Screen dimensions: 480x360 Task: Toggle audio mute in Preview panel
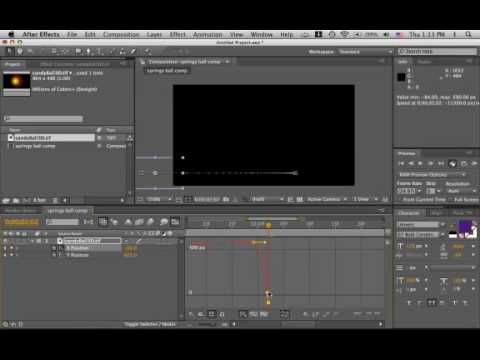[452, 163]
